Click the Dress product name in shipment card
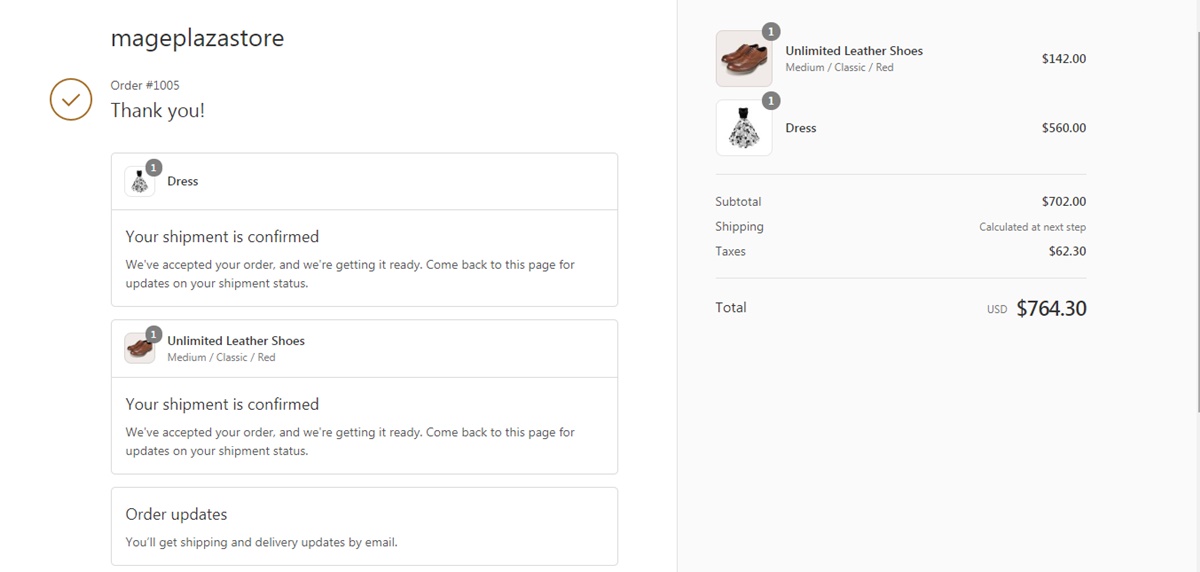 tap(183, 181)
